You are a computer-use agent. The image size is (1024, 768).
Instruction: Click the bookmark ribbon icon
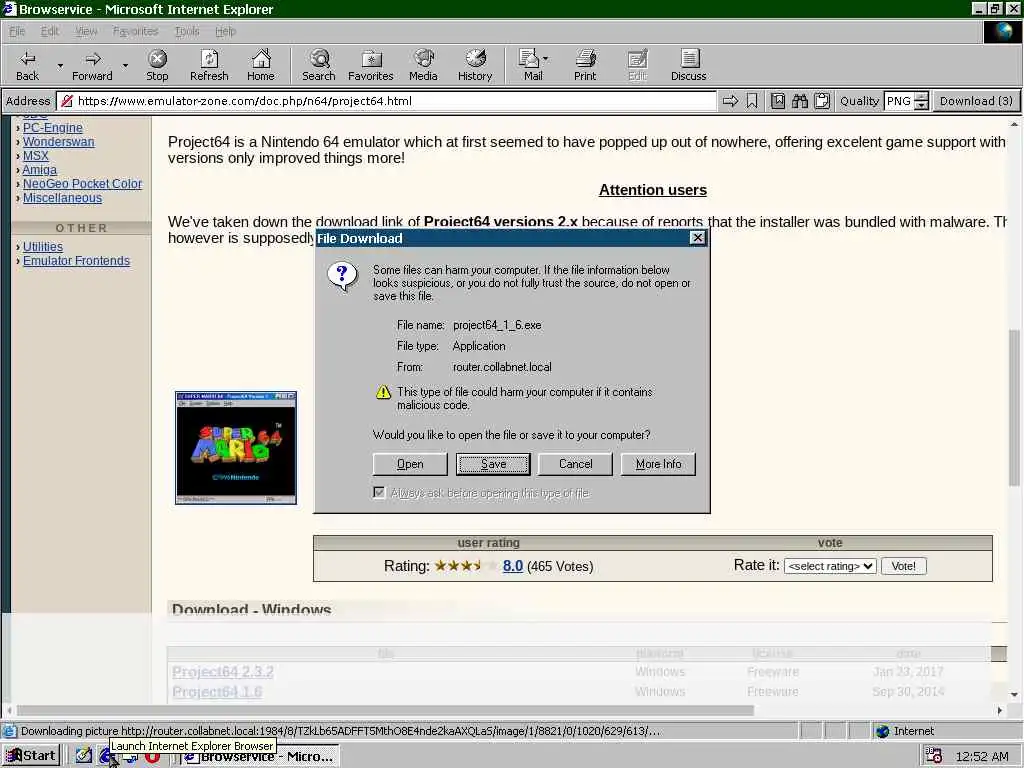(752, 101)
